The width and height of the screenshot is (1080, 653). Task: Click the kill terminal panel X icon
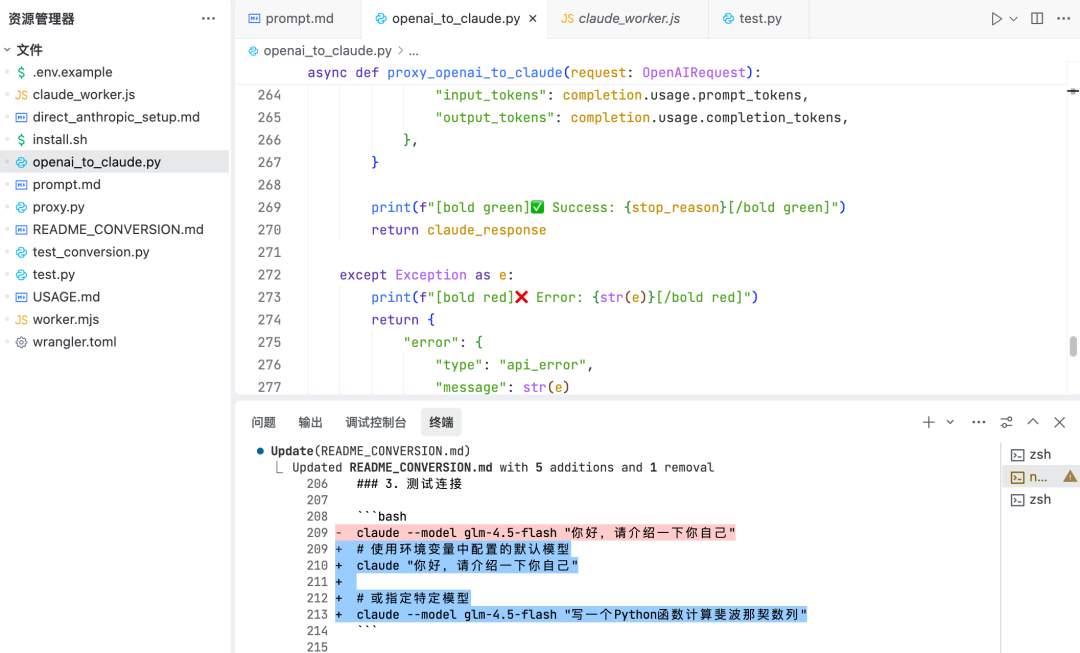(1059, 422)
